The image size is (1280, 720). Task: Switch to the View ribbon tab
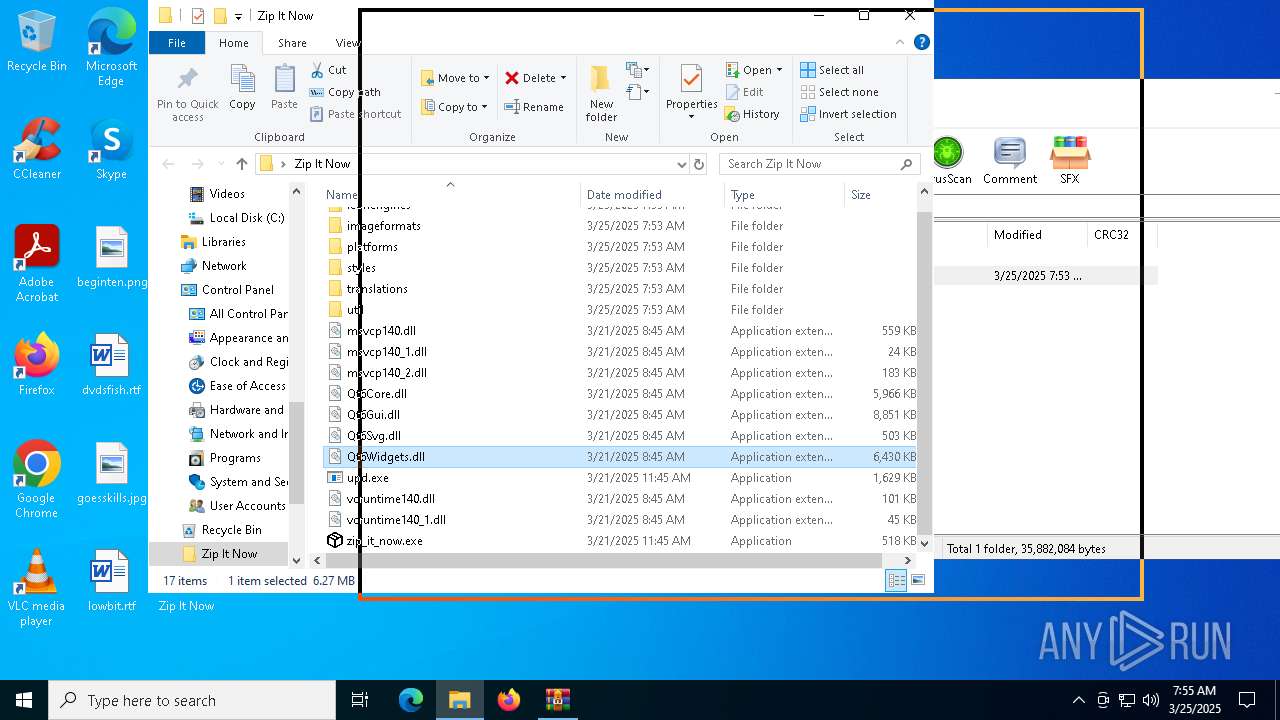coord(347,43)
